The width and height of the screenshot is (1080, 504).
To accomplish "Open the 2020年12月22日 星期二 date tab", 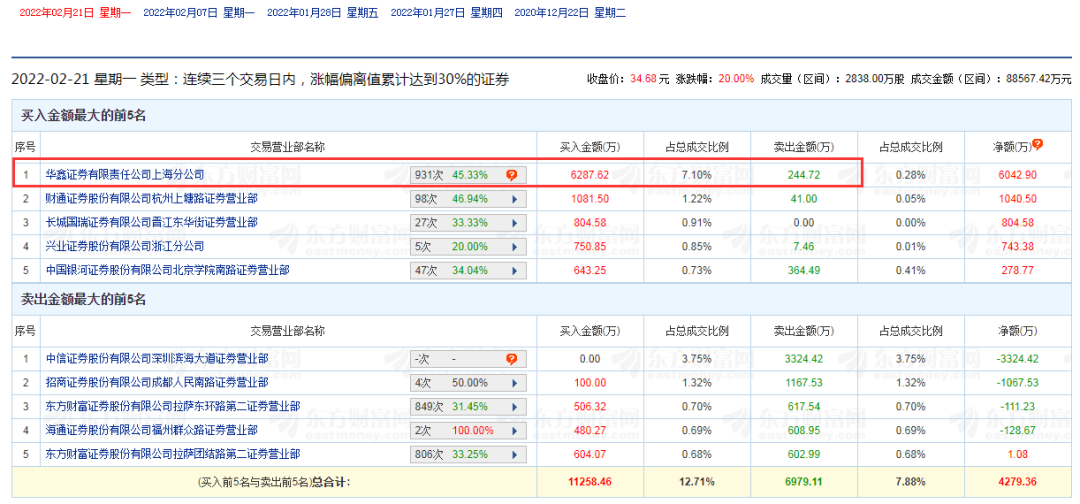I will pyautogui.click(x=570, y=12).
